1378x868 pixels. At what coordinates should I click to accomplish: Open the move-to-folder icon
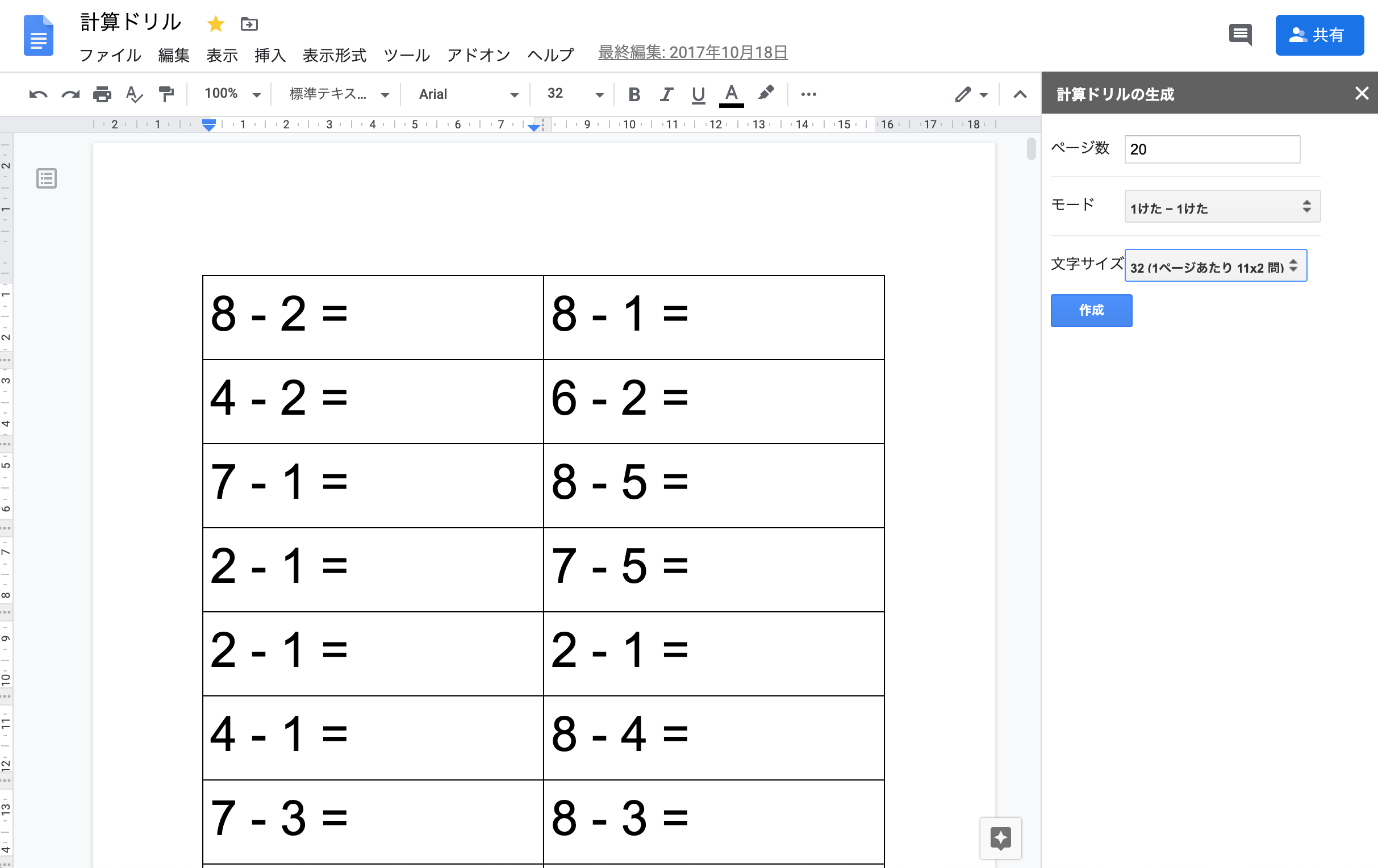(249, 24)
